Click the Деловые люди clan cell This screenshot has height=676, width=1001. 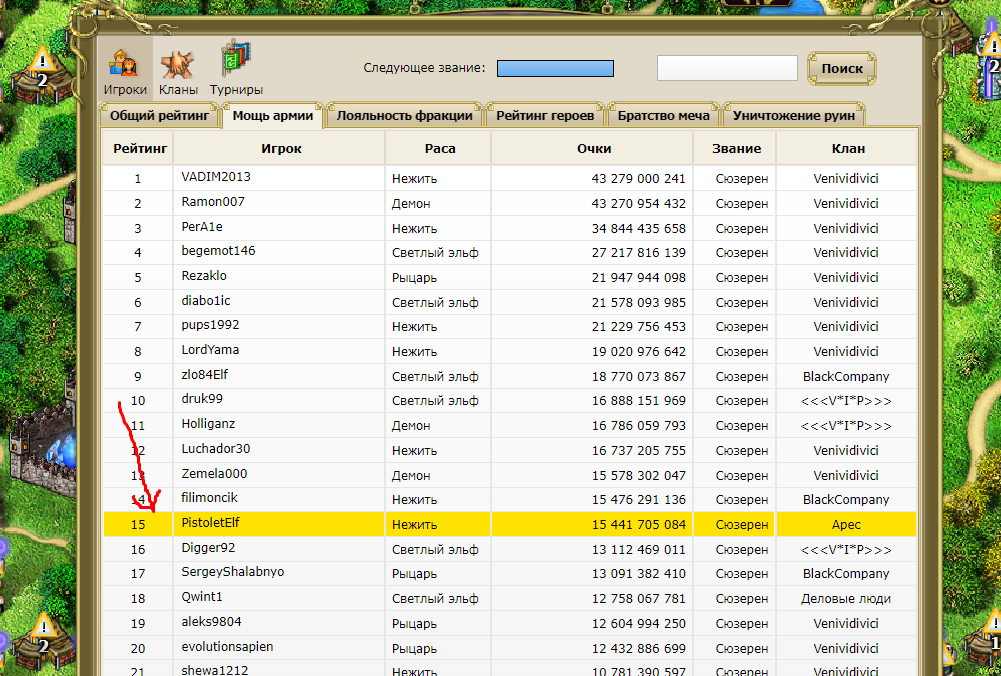[846, 599]
